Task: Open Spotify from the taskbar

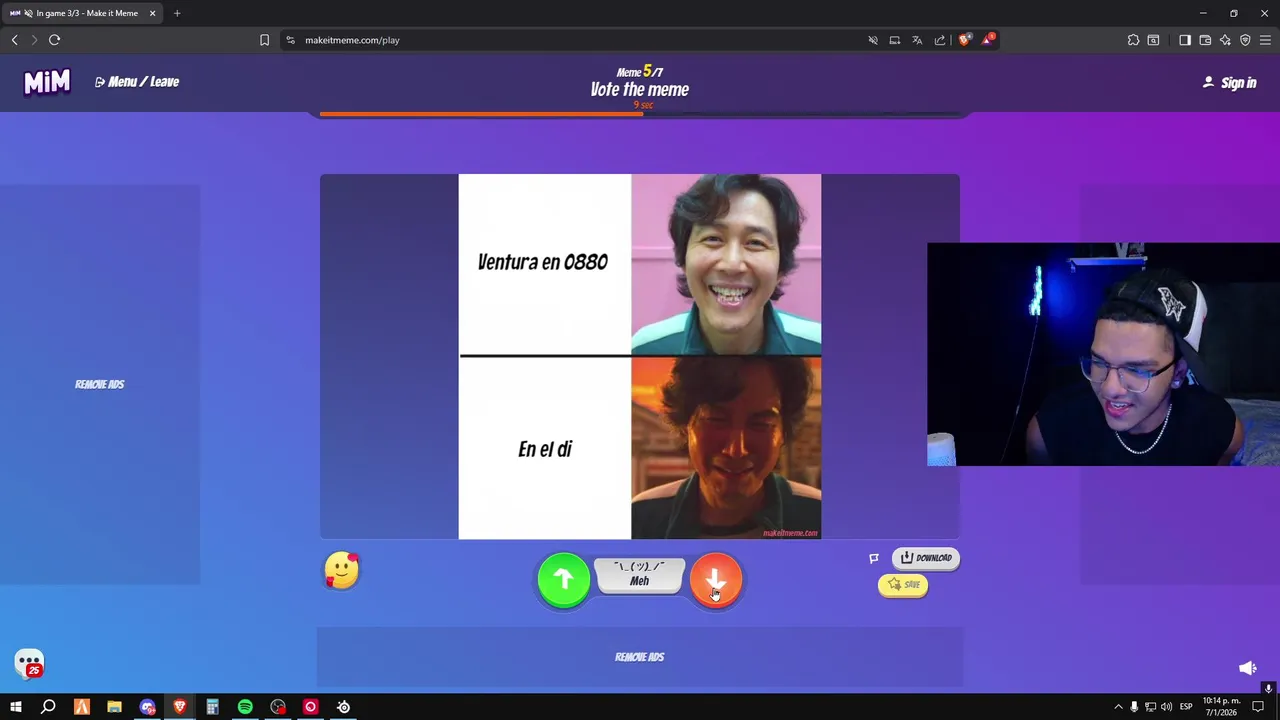Action: (x=245, y=707)
